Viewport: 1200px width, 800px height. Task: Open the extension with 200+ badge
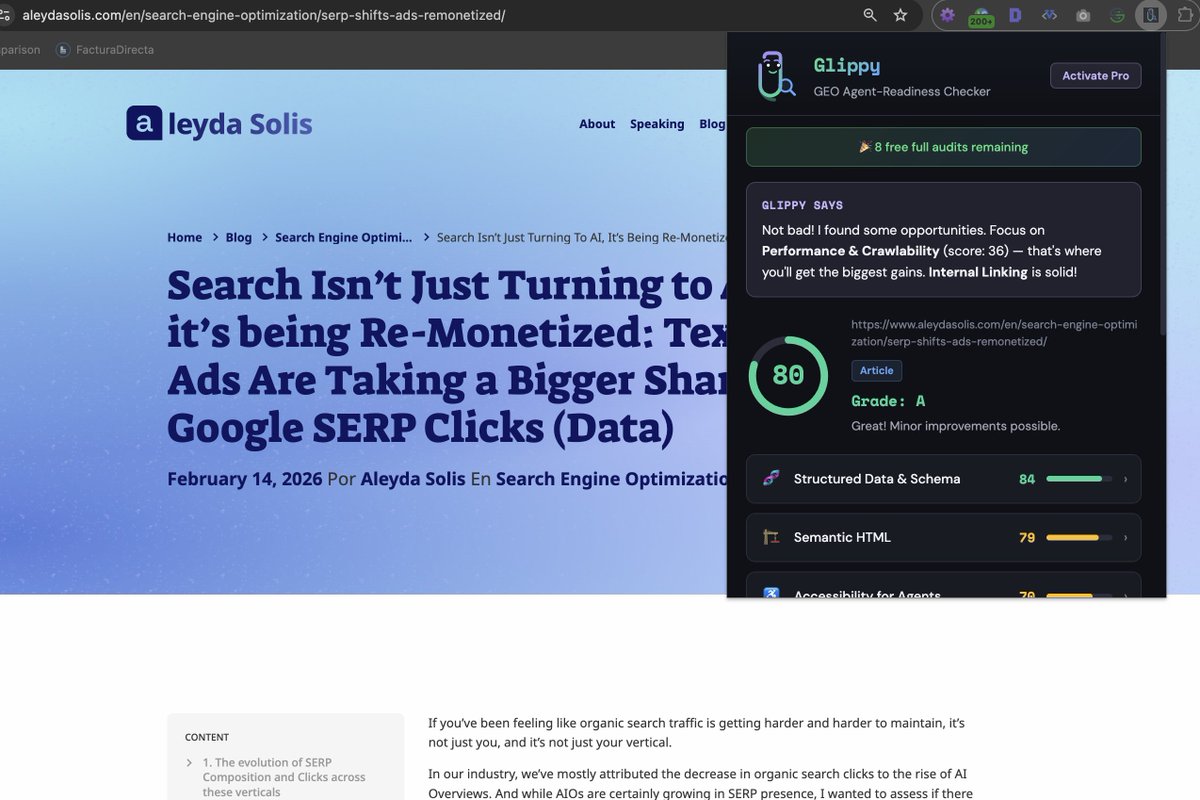coord(980,16)
